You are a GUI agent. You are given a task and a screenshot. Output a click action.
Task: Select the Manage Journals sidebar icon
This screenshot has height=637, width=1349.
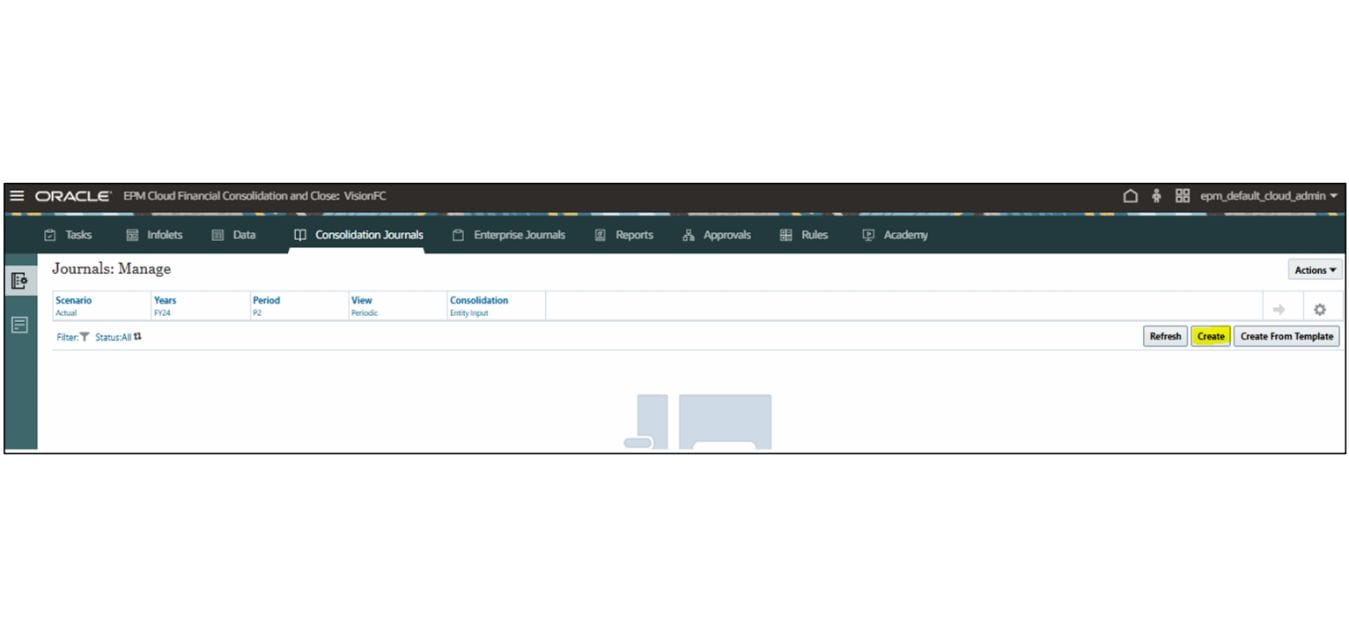coord(19,282)
